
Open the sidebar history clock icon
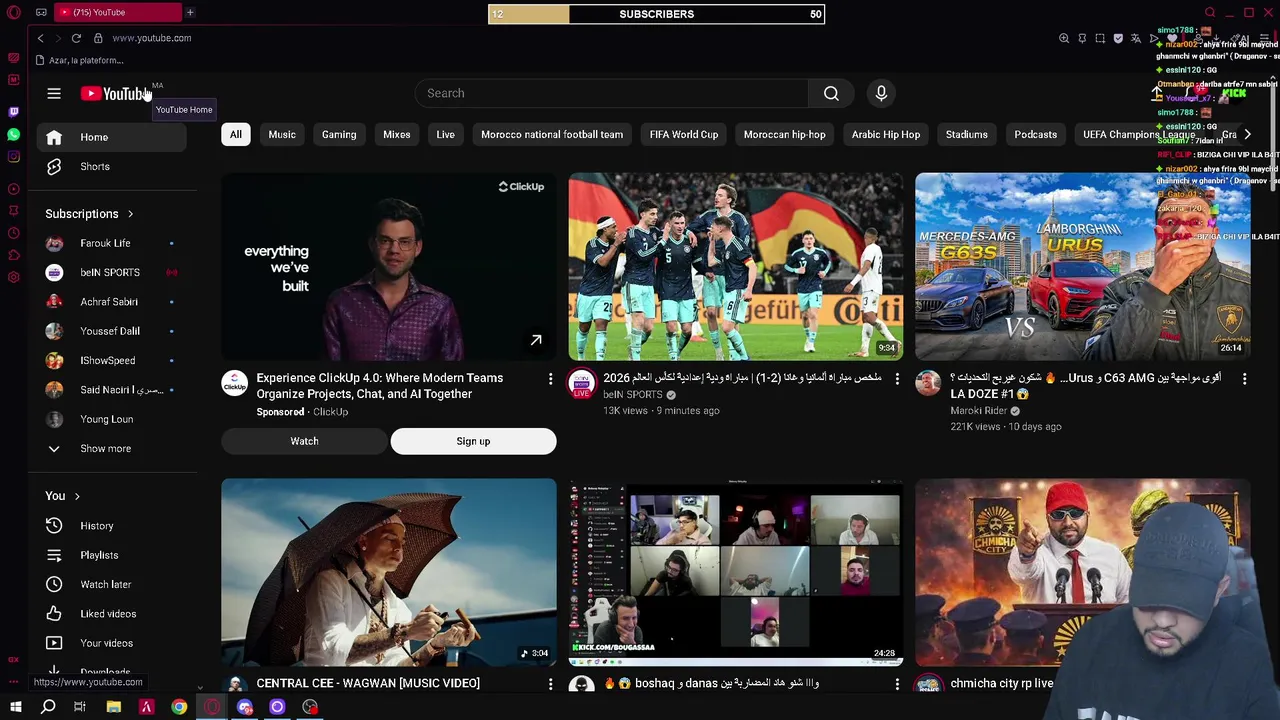click(13, 233)
